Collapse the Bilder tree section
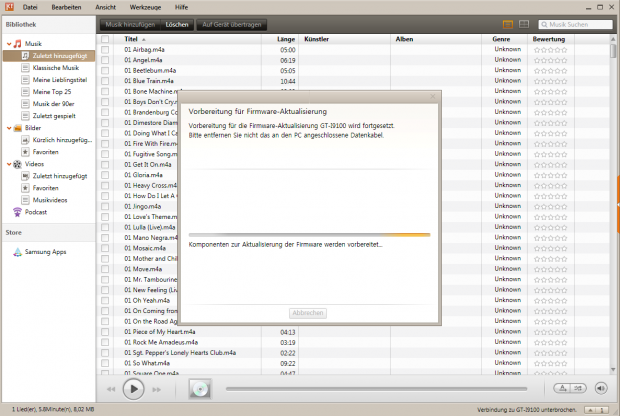Viewport: 620px width, 416px height. tap(6, 128)
